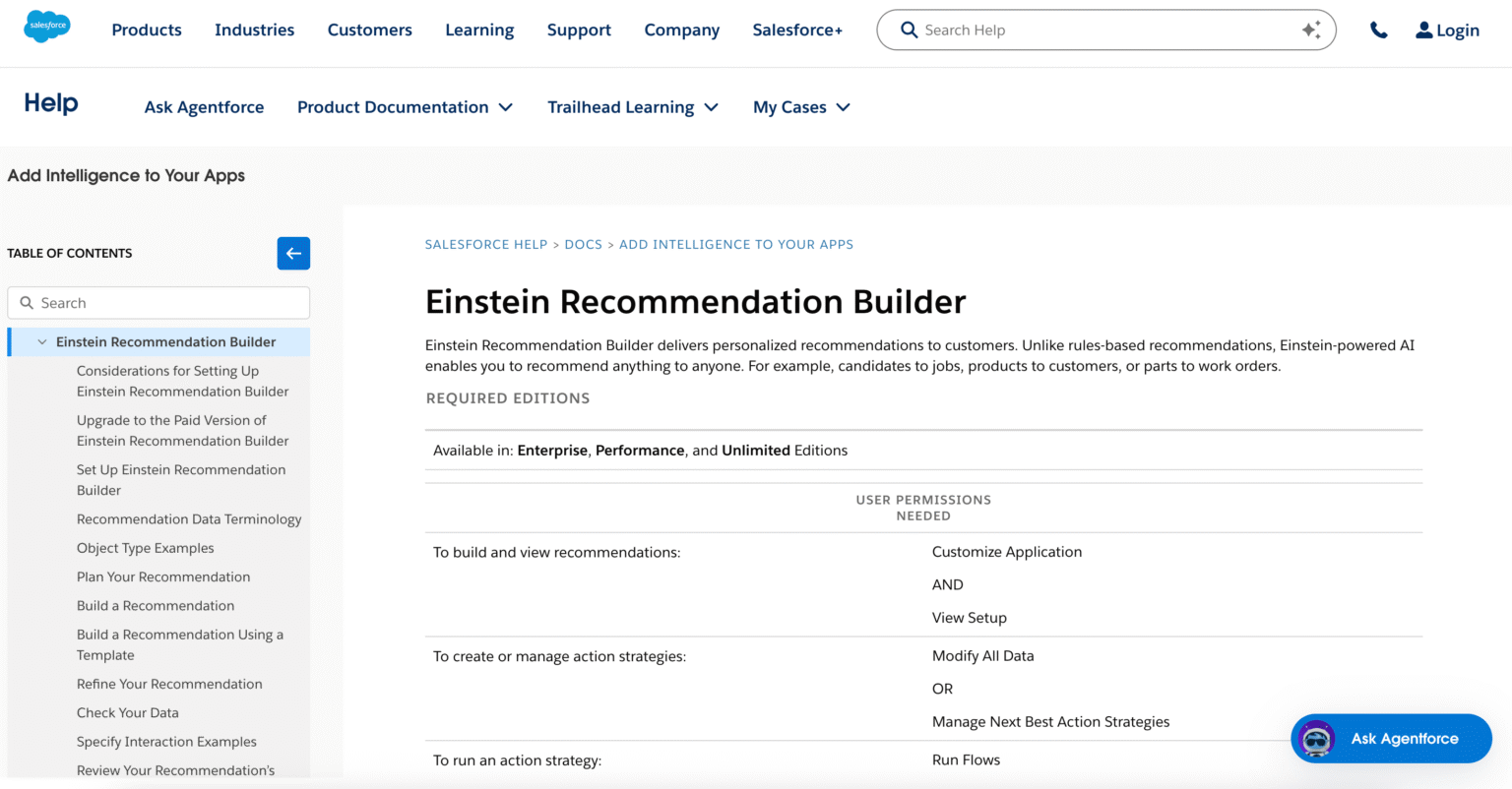Select the Industries menu item
1512x789 pixels.
click(254, 30)
